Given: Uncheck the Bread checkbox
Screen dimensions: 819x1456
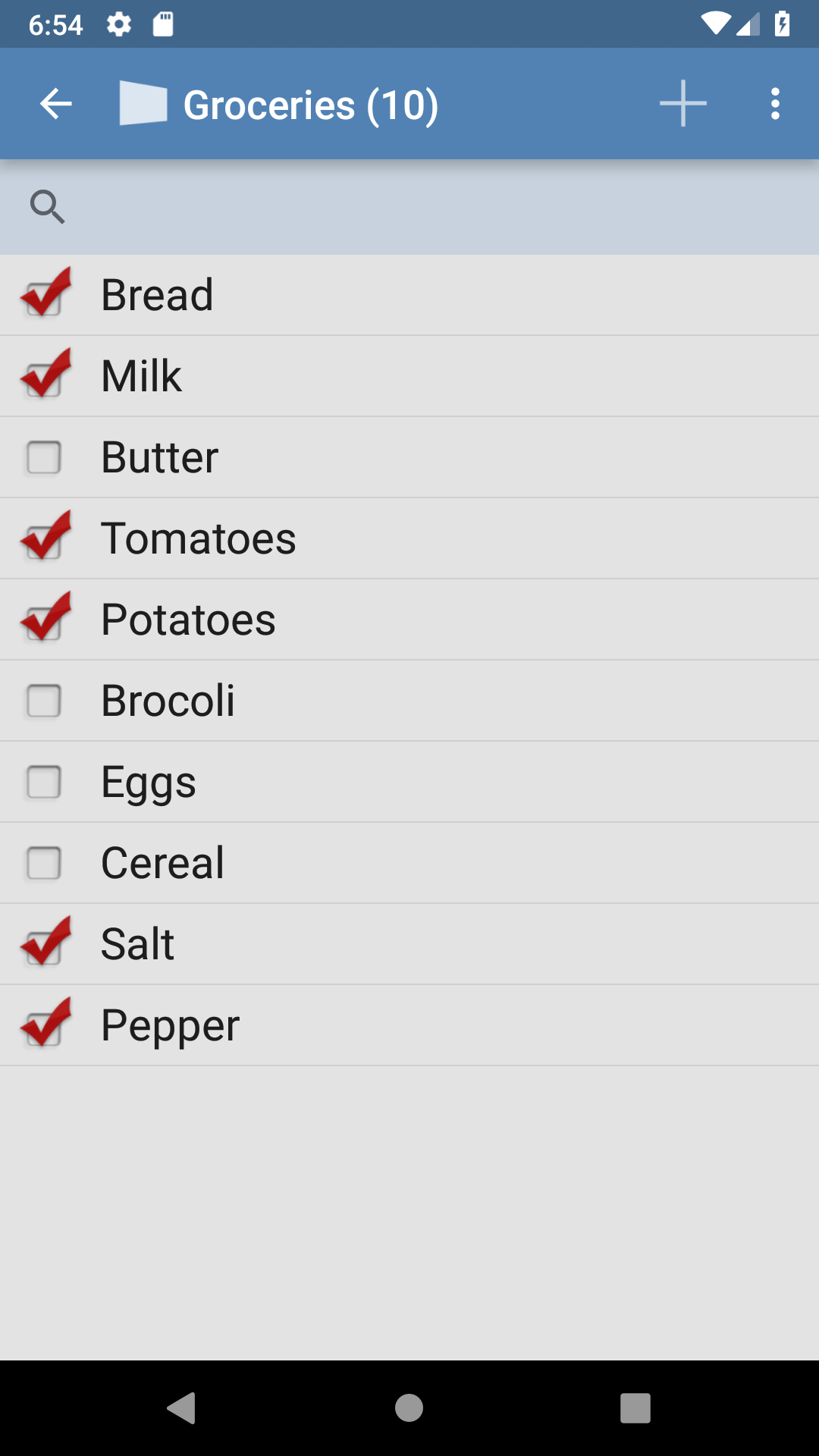Looking at the screenshot, I should [x=45, y=293].
